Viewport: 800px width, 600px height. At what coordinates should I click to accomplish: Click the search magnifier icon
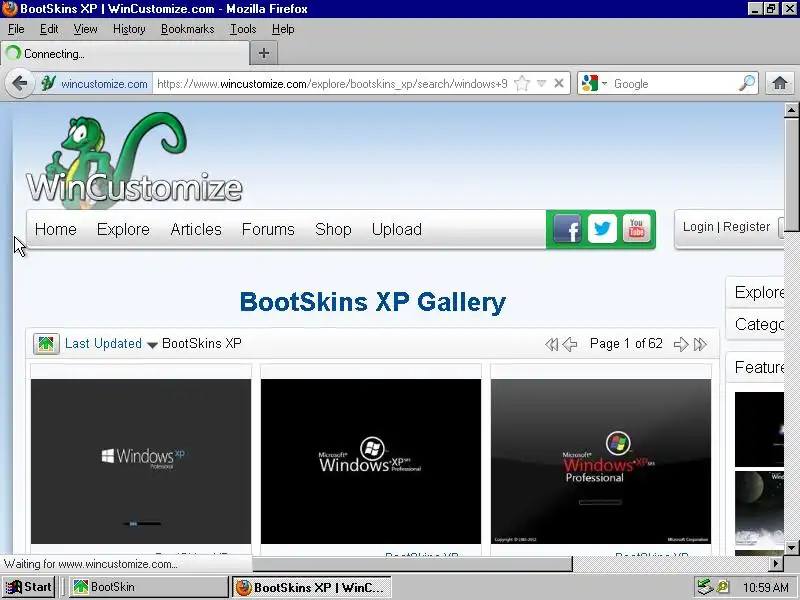tap(747, 83)
